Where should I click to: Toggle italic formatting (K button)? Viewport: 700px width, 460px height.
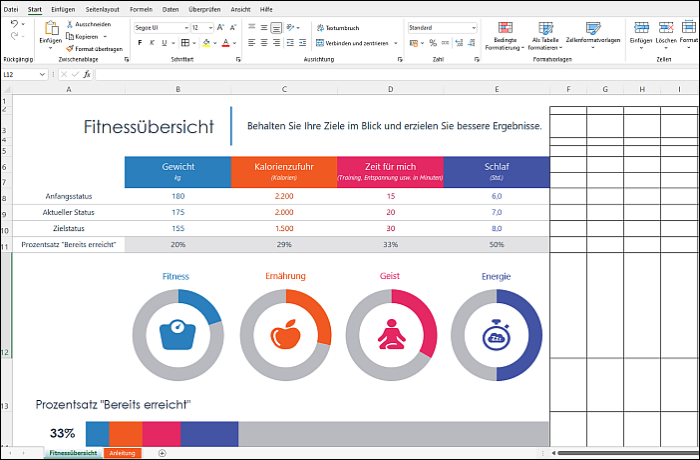152,43
